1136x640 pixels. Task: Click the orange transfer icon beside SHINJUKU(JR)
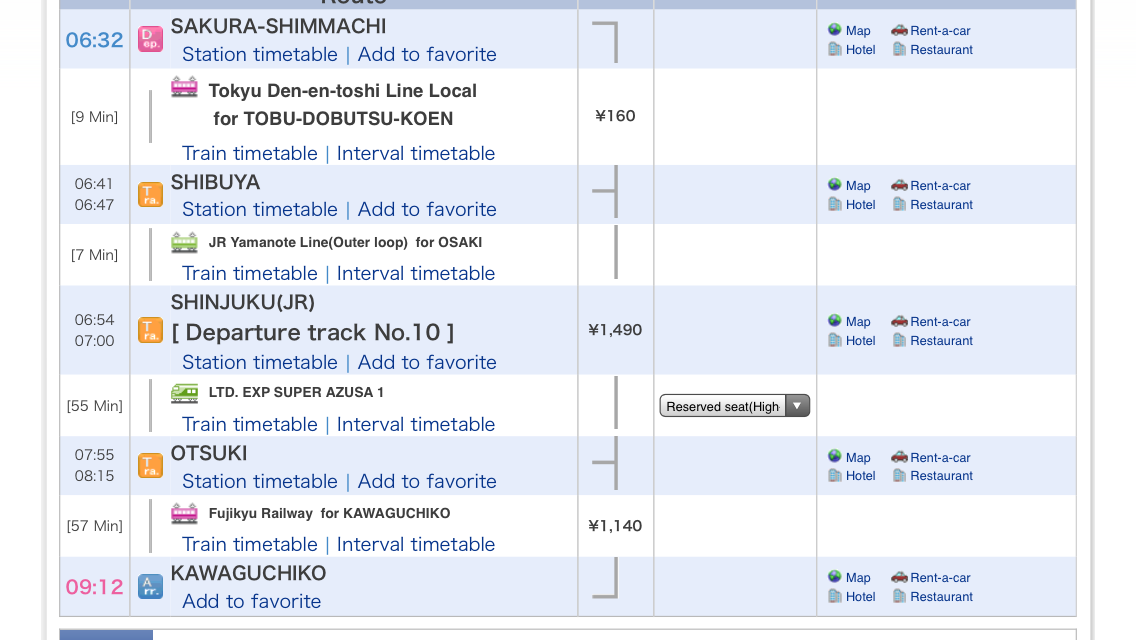click(x=151, y=331)
